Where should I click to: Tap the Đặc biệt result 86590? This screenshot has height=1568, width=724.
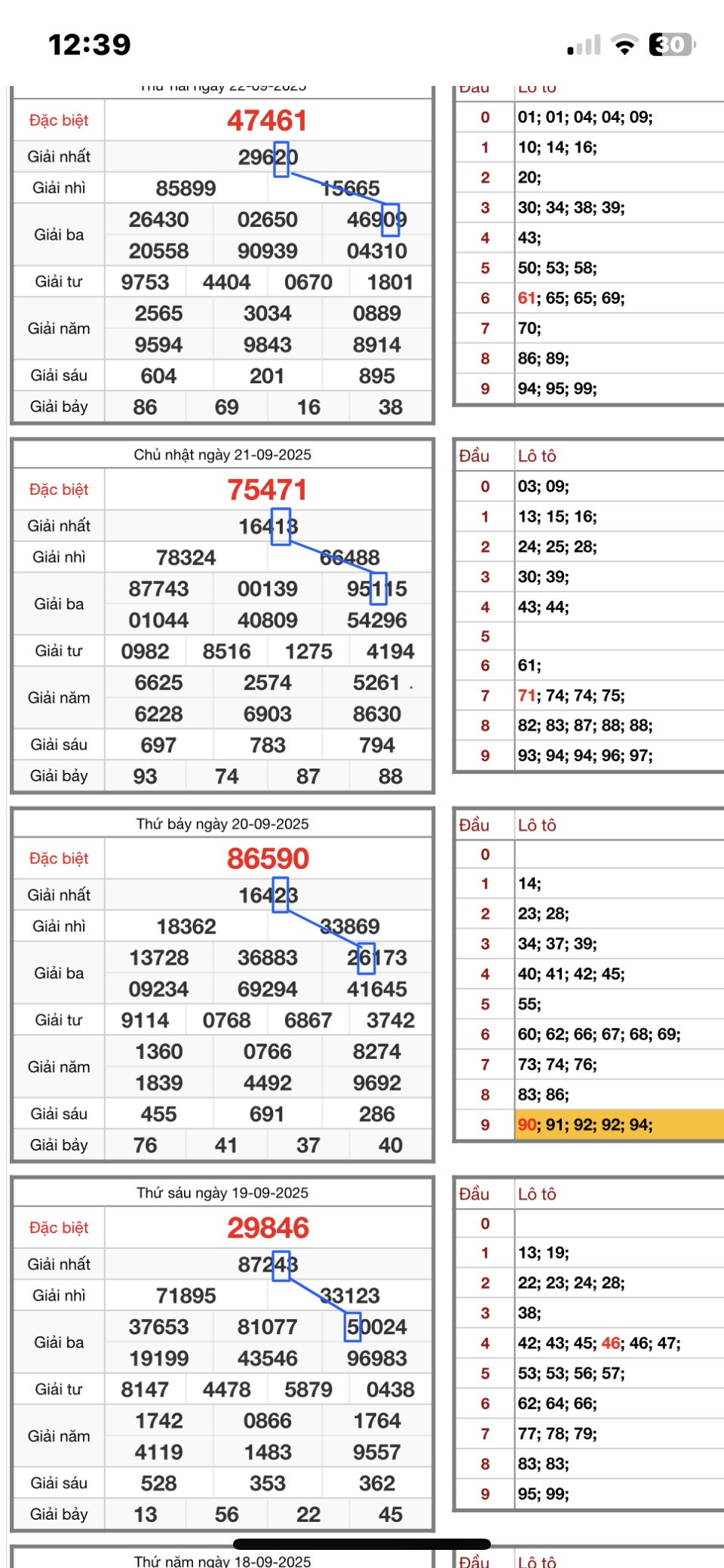click(268, 859)
